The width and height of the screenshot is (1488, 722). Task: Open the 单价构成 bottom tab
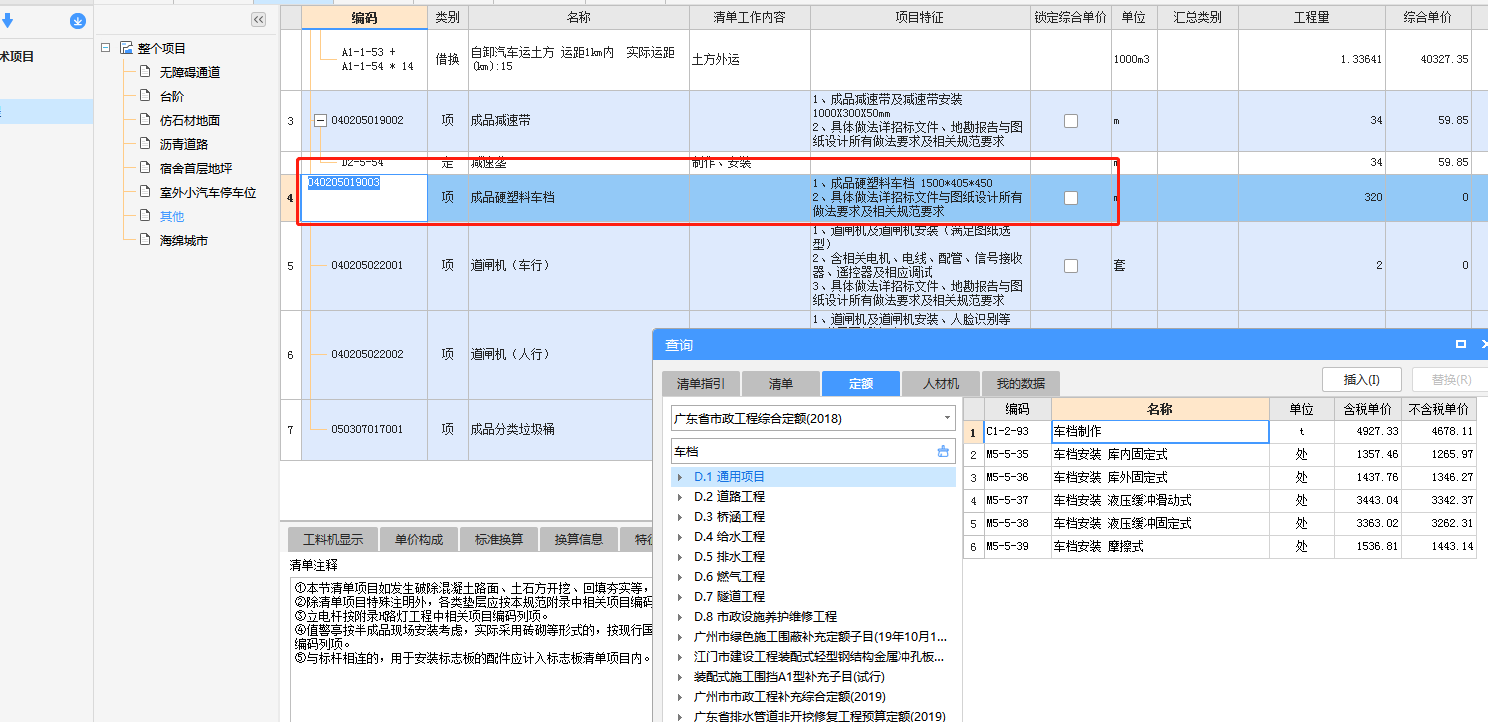coord(418,539)
